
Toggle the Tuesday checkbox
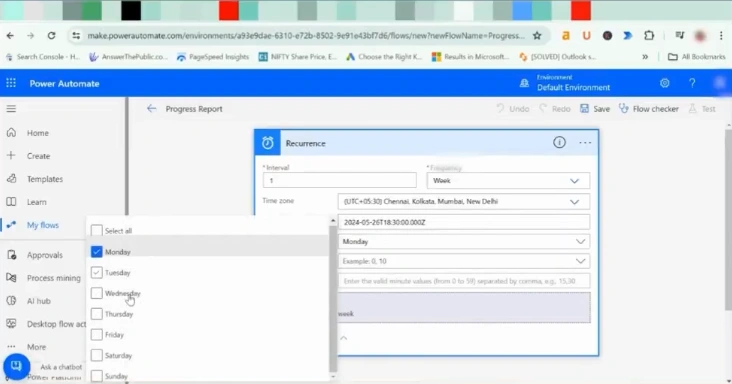click(x=96, y=272)
